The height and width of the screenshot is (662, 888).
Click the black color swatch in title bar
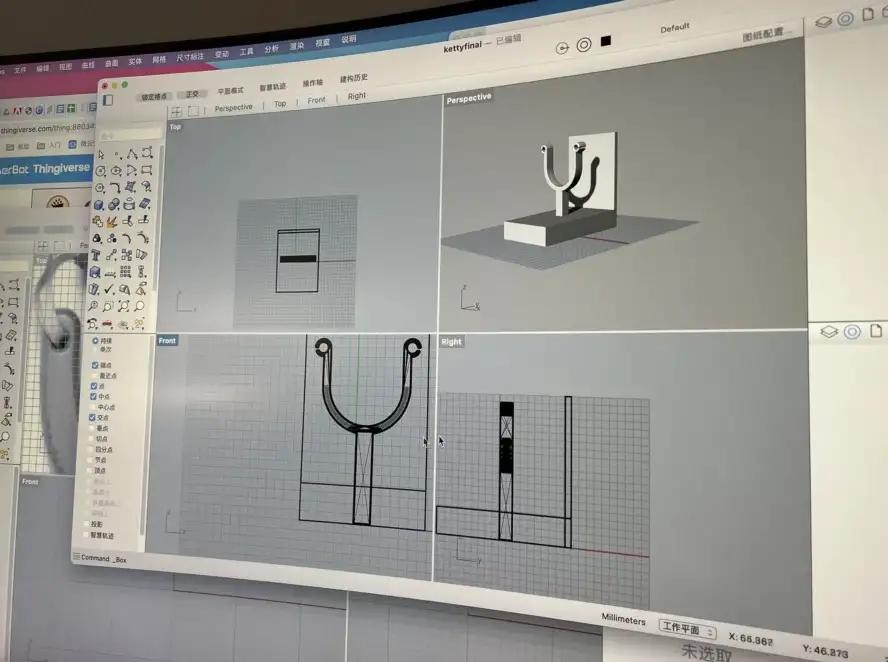606,41
